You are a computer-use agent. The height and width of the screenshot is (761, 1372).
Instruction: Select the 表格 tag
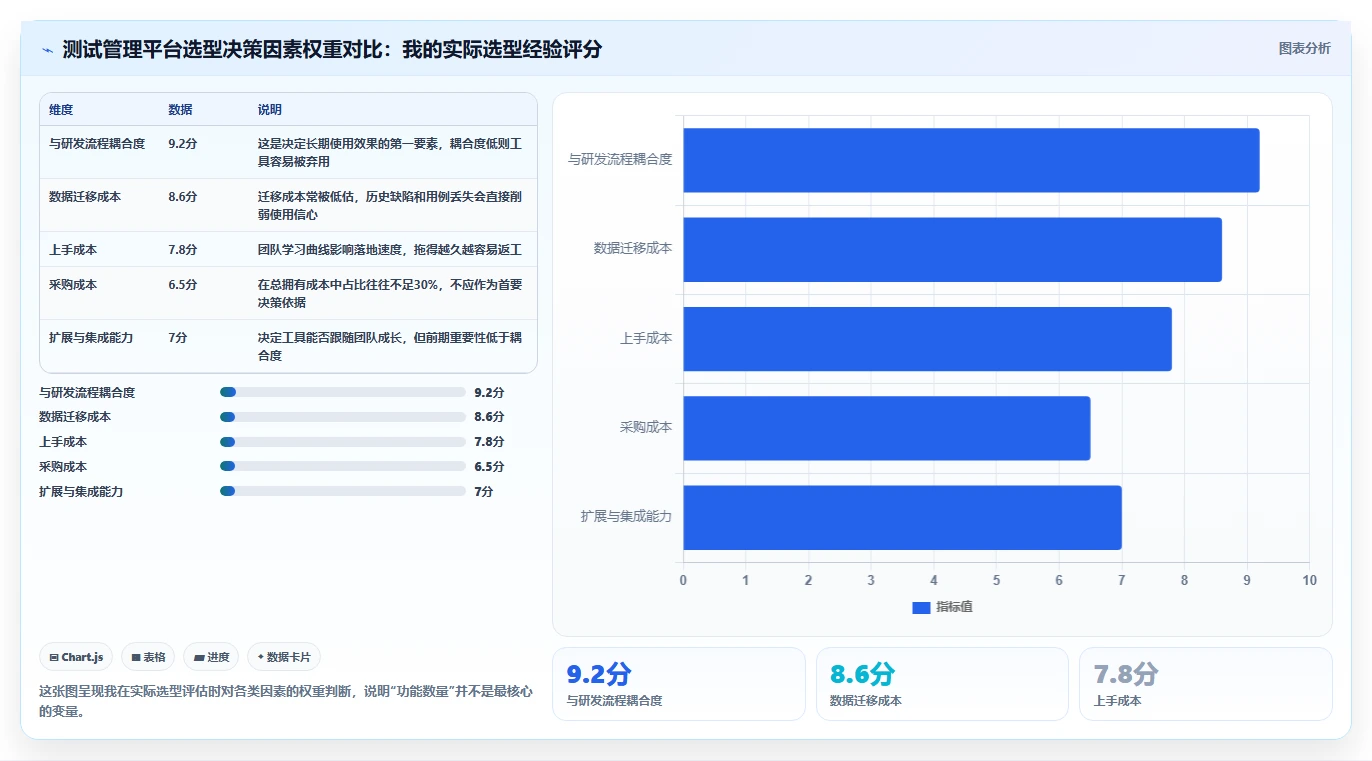(148, 657)
